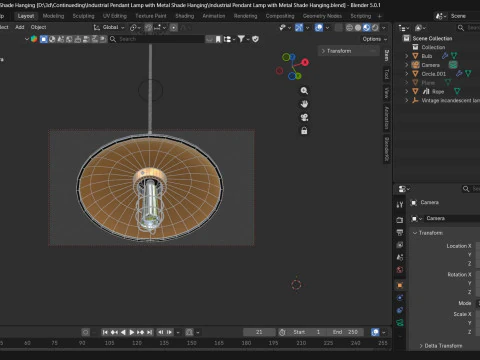Open the Scene properties tab icon

point(400,257)
